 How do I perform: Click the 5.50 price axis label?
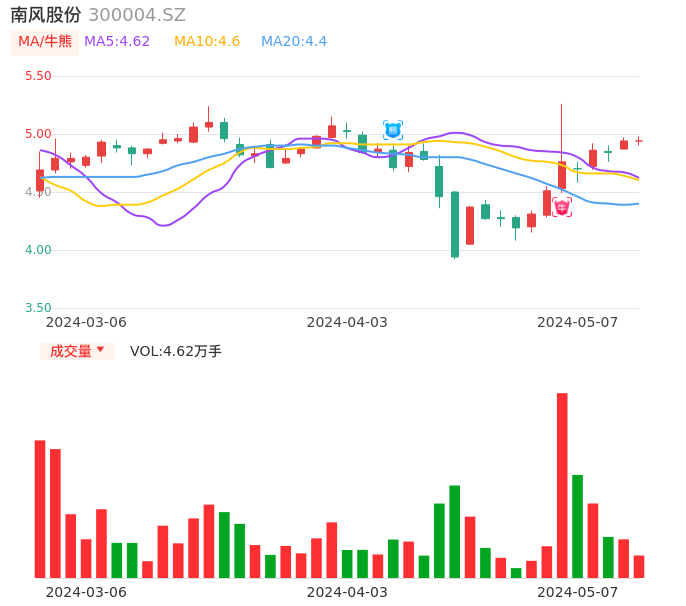(x=38, y=76)
